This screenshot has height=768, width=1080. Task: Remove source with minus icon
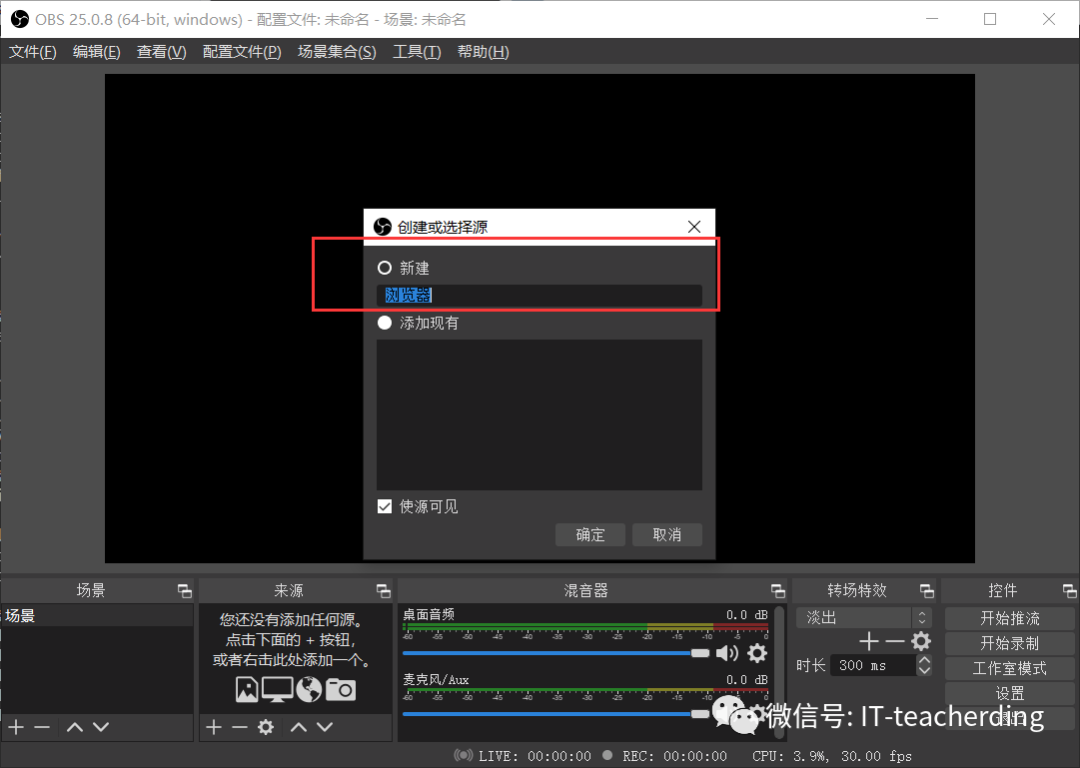click(239, 727)
